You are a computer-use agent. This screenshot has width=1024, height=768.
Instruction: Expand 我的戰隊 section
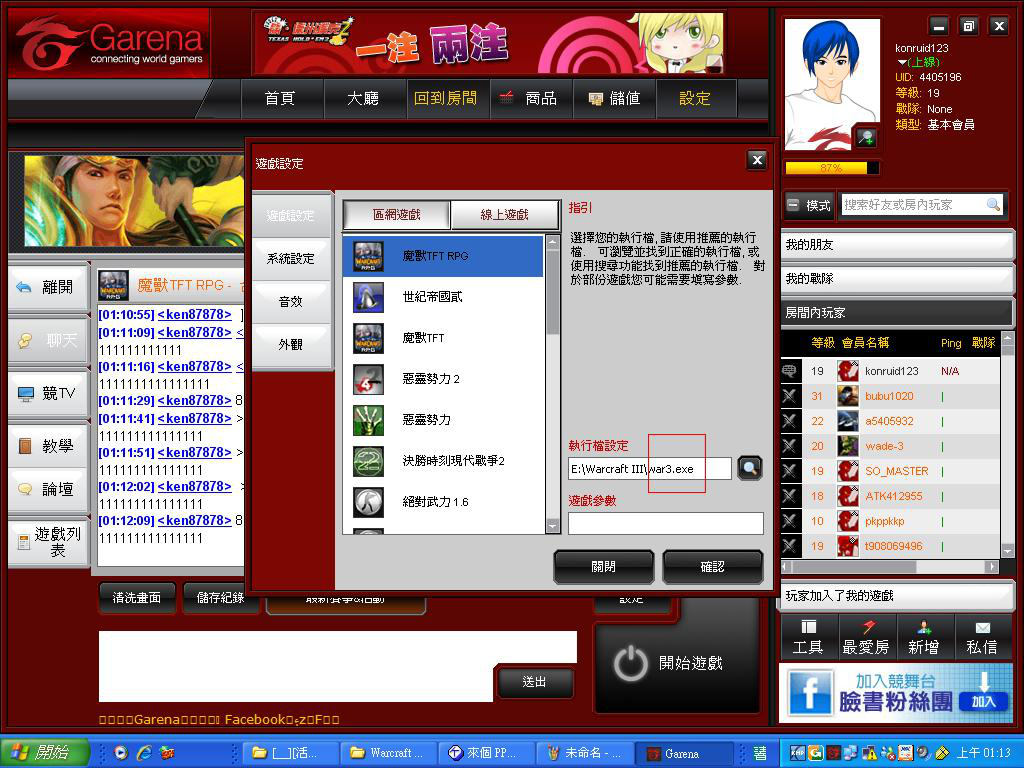897,279
